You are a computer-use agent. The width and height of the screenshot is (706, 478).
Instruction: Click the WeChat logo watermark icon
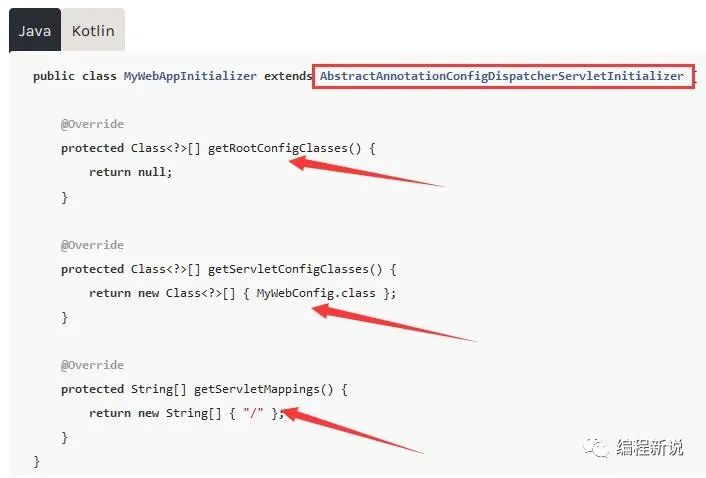point(596,447)
